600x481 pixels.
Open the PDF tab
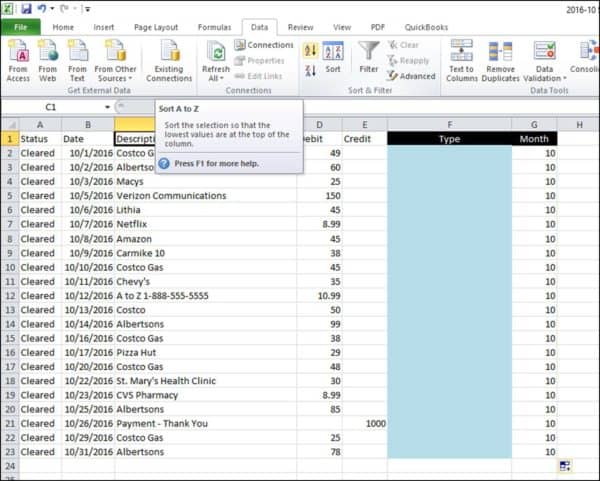pyautogui.click(x=378, y=27)
